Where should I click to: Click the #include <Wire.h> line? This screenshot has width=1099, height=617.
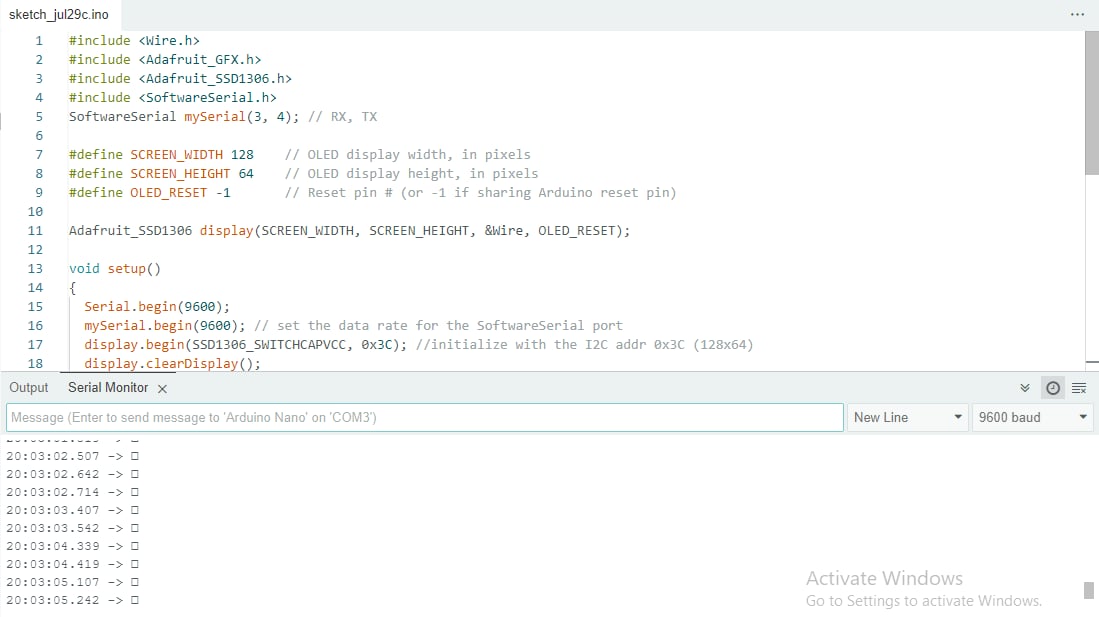coord(114,40)
